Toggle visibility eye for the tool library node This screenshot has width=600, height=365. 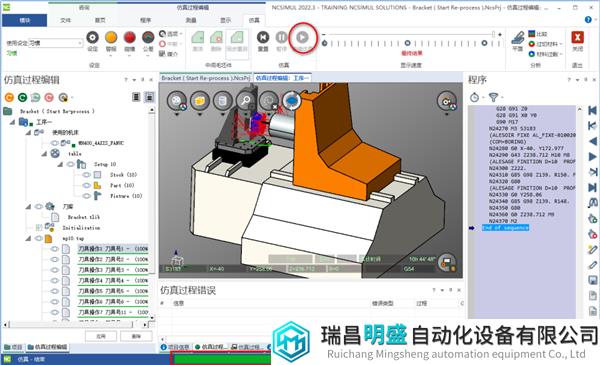(39, 207)
